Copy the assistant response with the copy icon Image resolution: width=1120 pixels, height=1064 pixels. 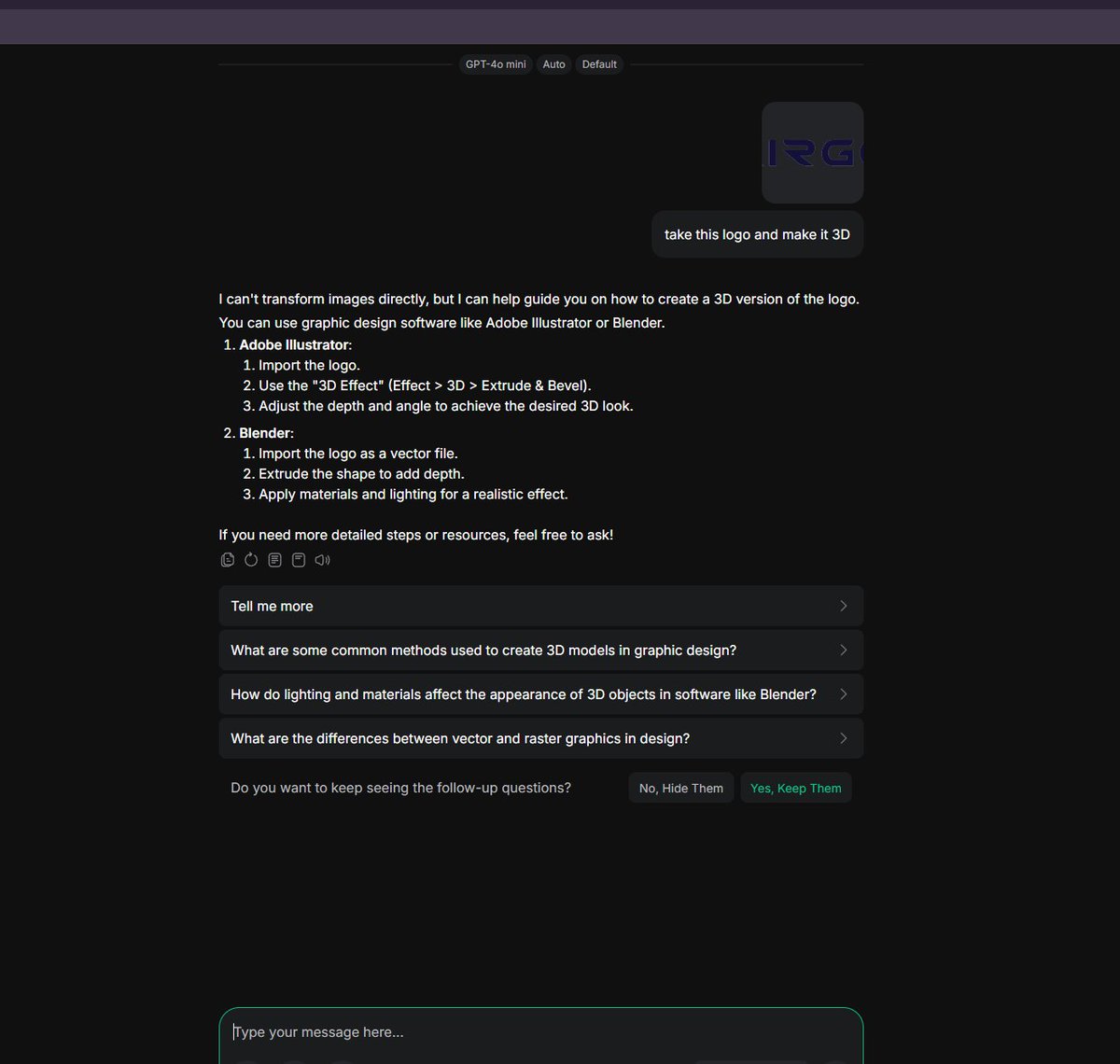tap(228, 560)
